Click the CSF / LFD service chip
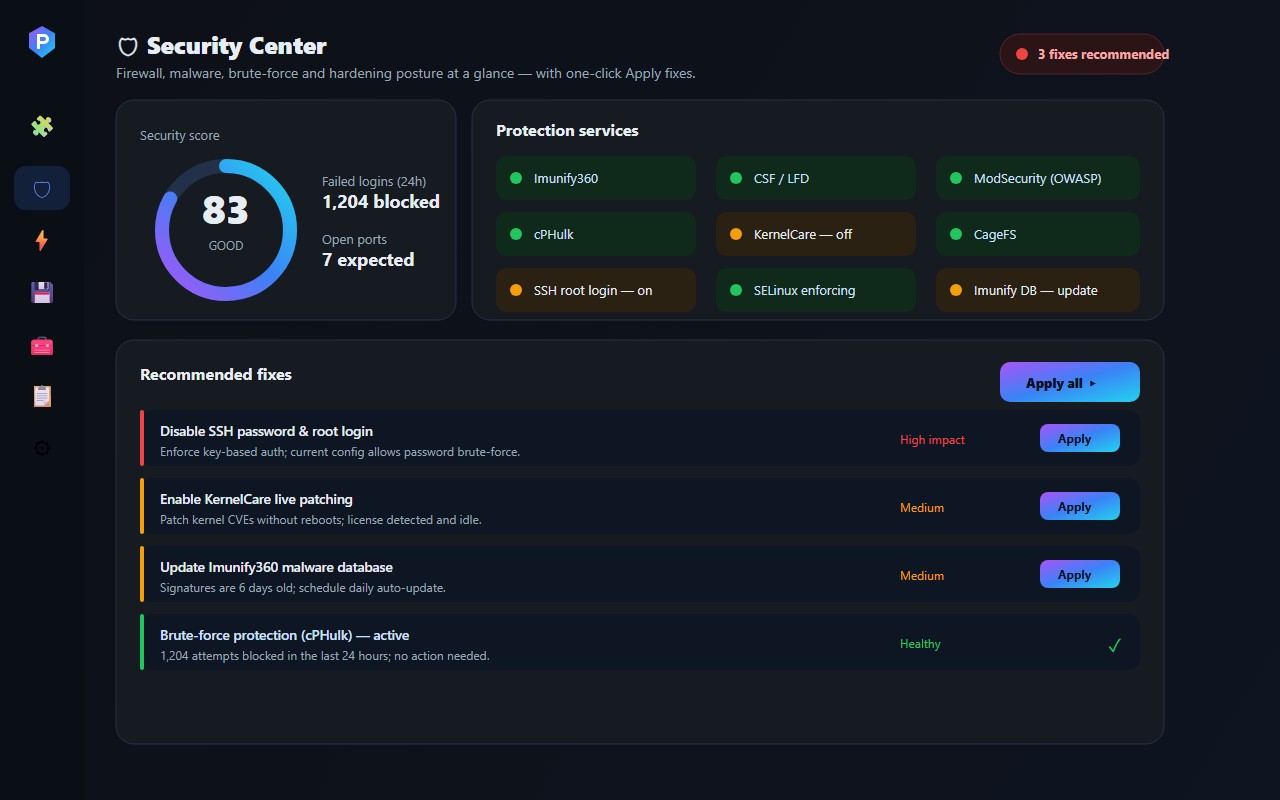The image size is (1280, 800). click(816, 178)
